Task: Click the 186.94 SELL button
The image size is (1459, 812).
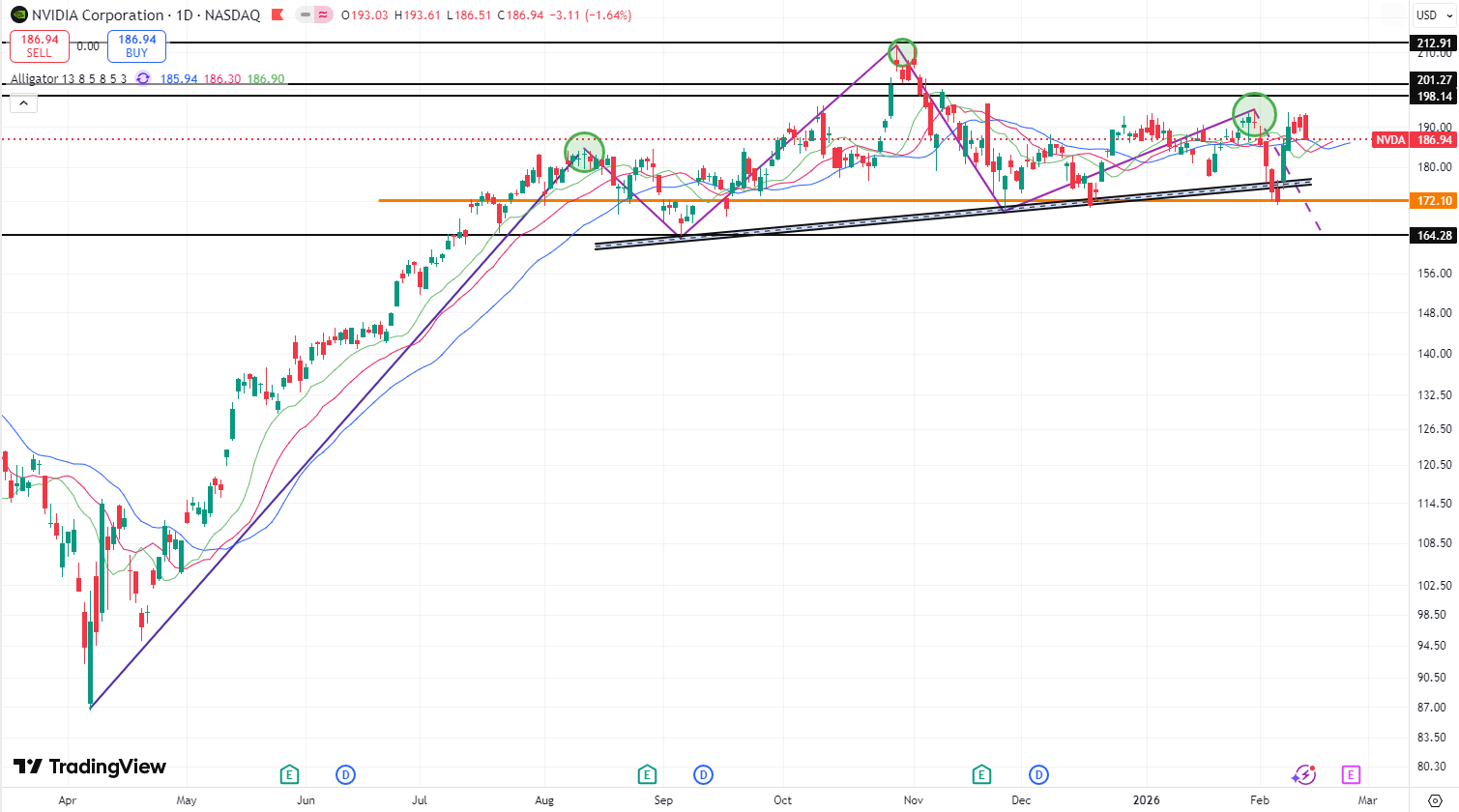Action: pos(40,45)
